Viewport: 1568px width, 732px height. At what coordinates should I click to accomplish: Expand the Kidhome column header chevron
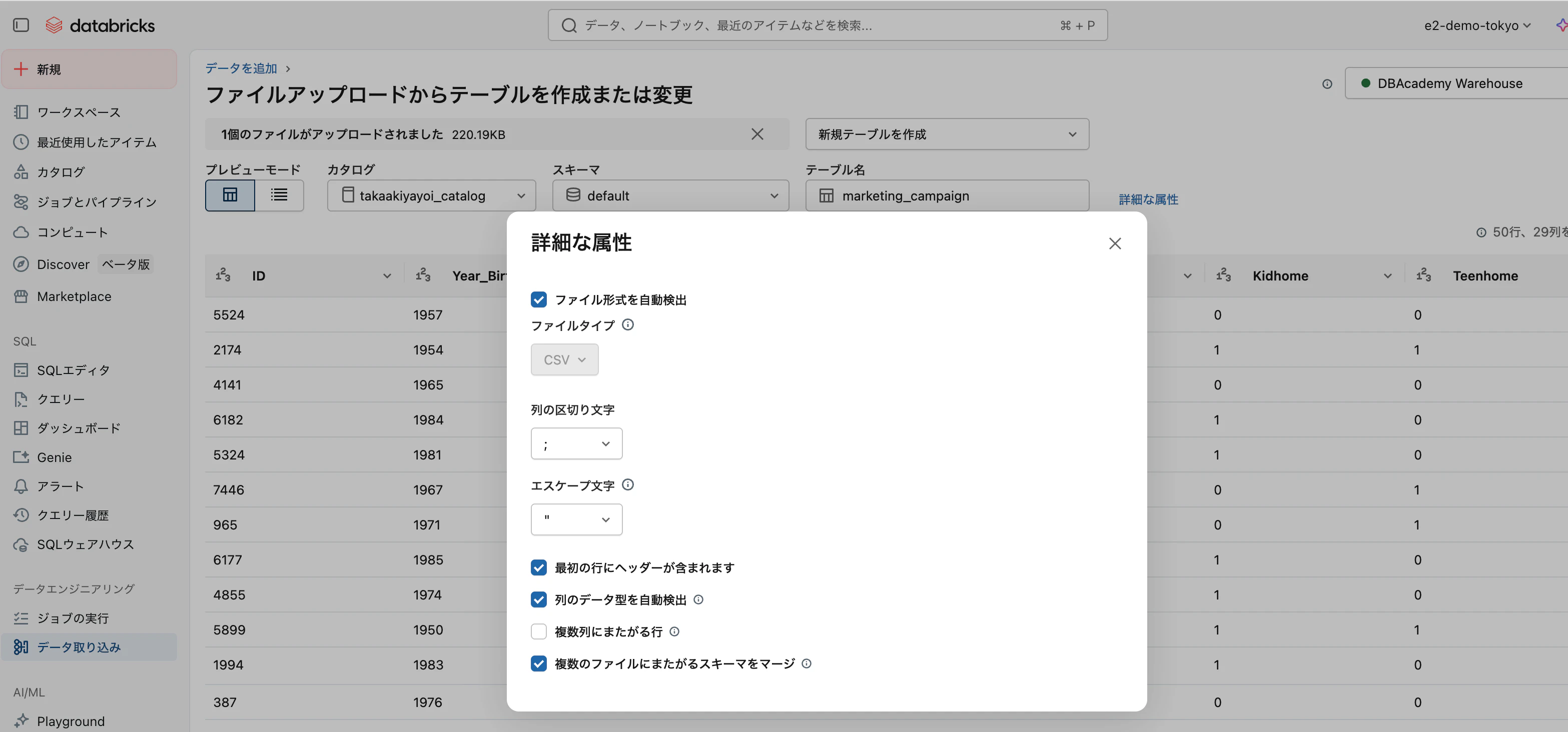coord(1388,276)
